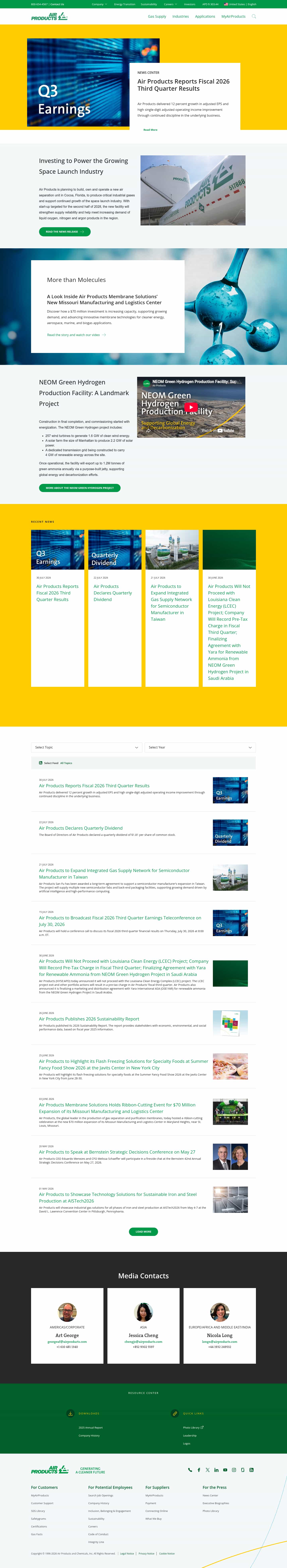Image resolution: width=287 pixels, height=1568 pixels.
Task: Open the United States | English language selector
Action: (x=240, y=4)
